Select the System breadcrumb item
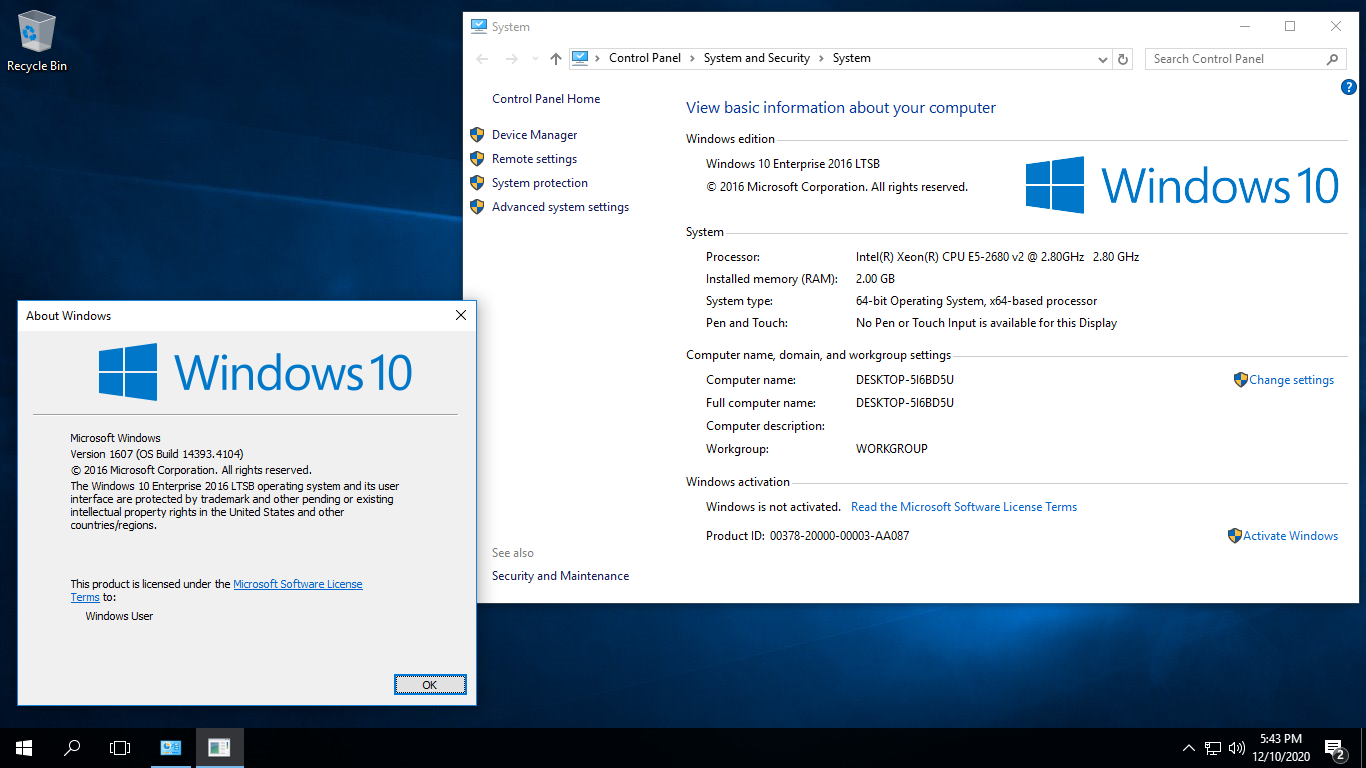 (852, 58)
